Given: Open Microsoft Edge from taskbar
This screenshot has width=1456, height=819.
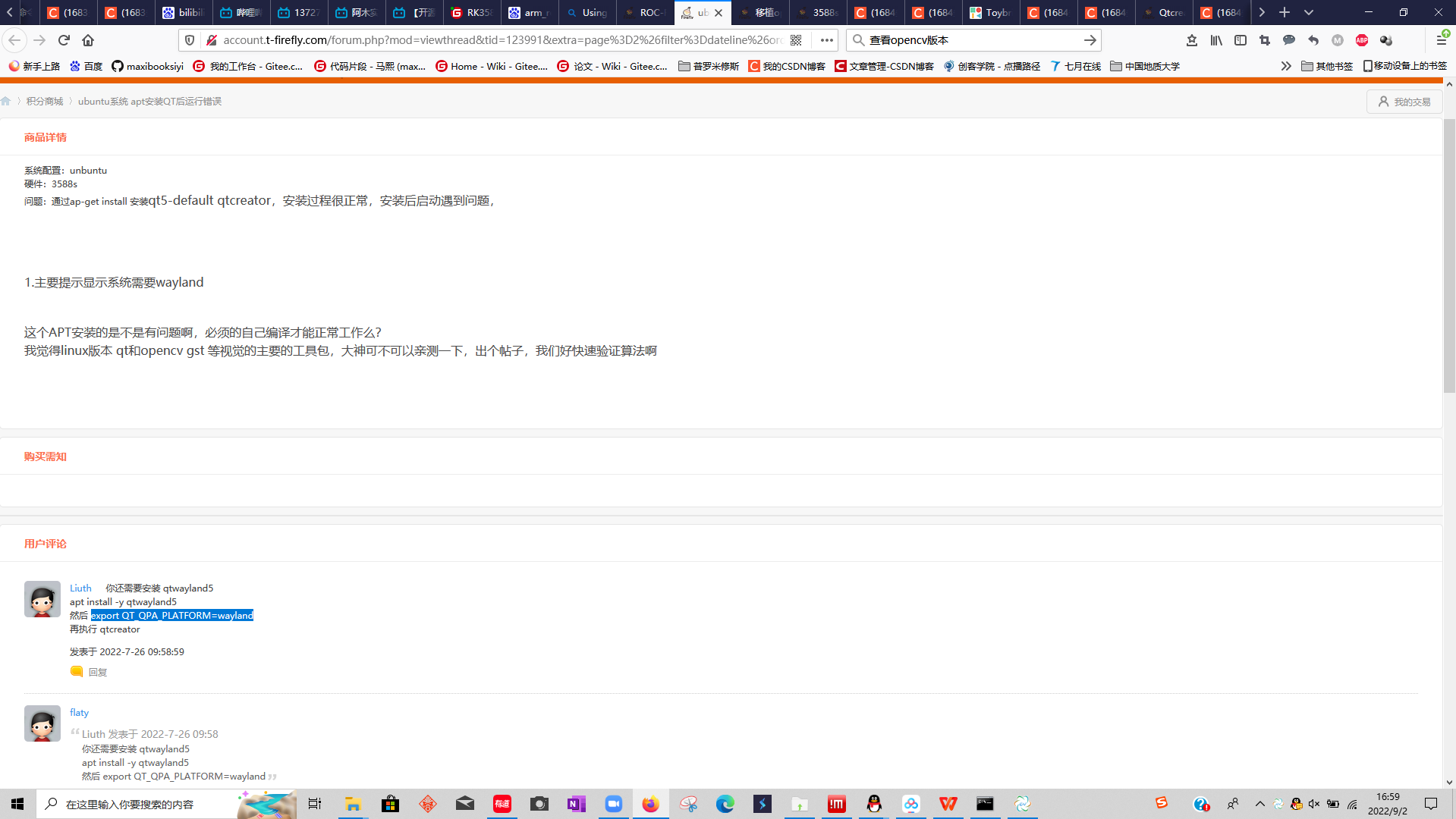Looking at the screenshot, I should (725, 804).
